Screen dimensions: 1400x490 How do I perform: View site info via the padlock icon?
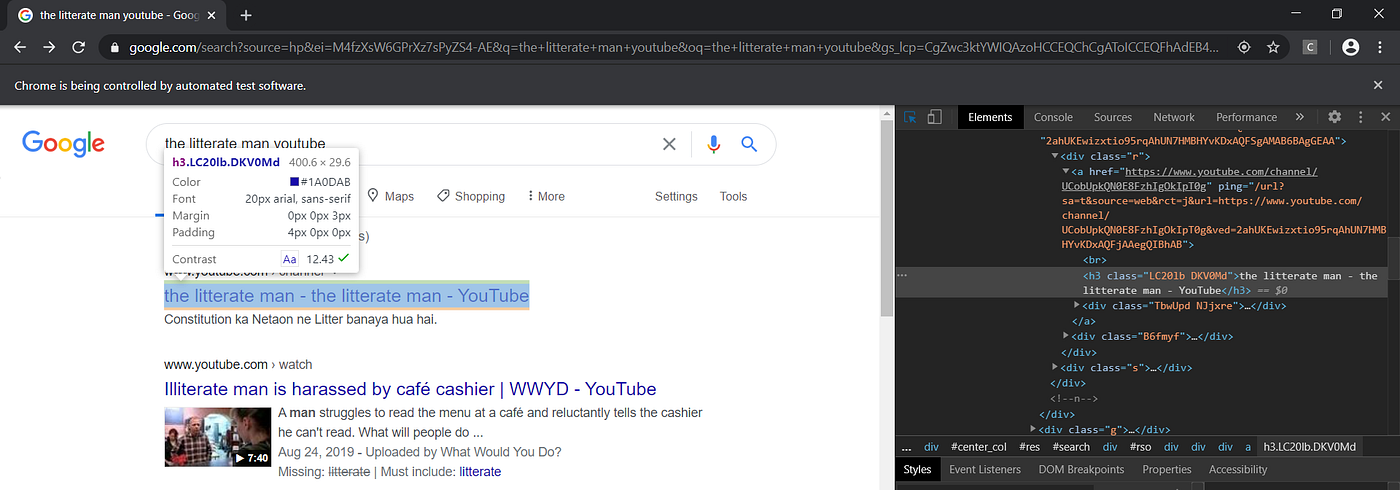tap(115, 47)
